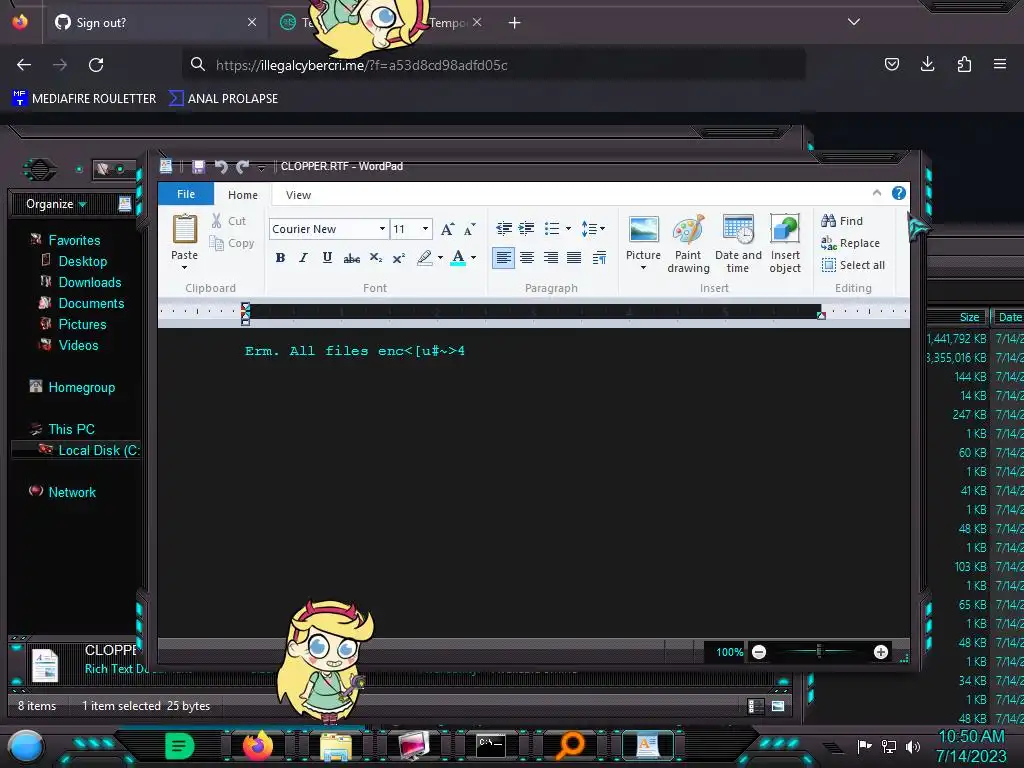Center align the text
Viewport: 1024px width, 768px height.
[x=527, y=258]
